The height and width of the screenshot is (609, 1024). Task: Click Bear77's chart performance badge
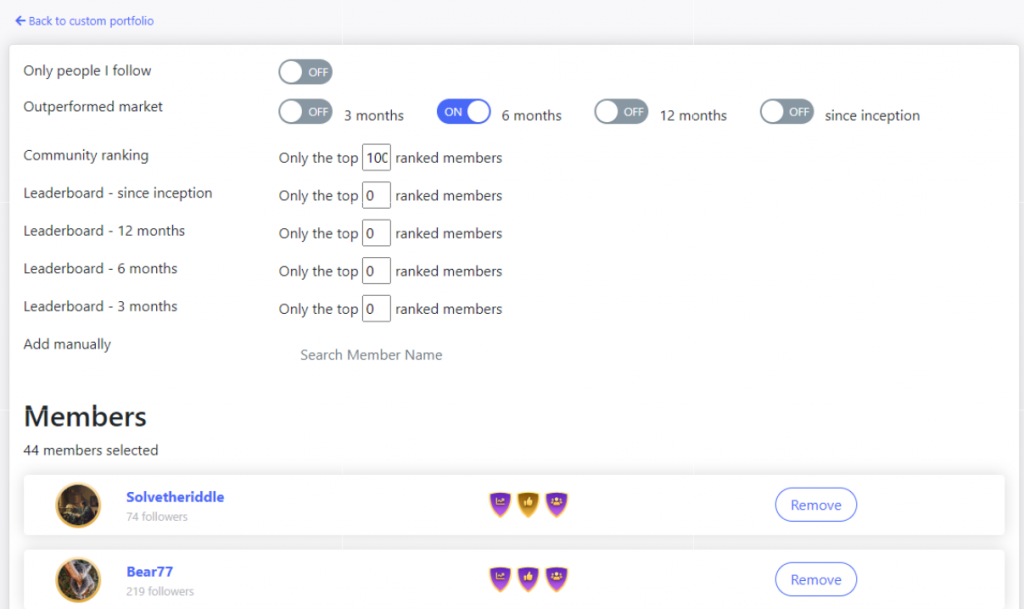click(x=500, y=579)
